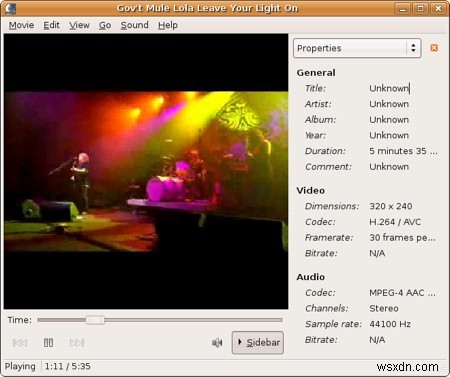
Task: Click the audio codec 'MPEG-4 AAC' value
Action: coord(402,293)
